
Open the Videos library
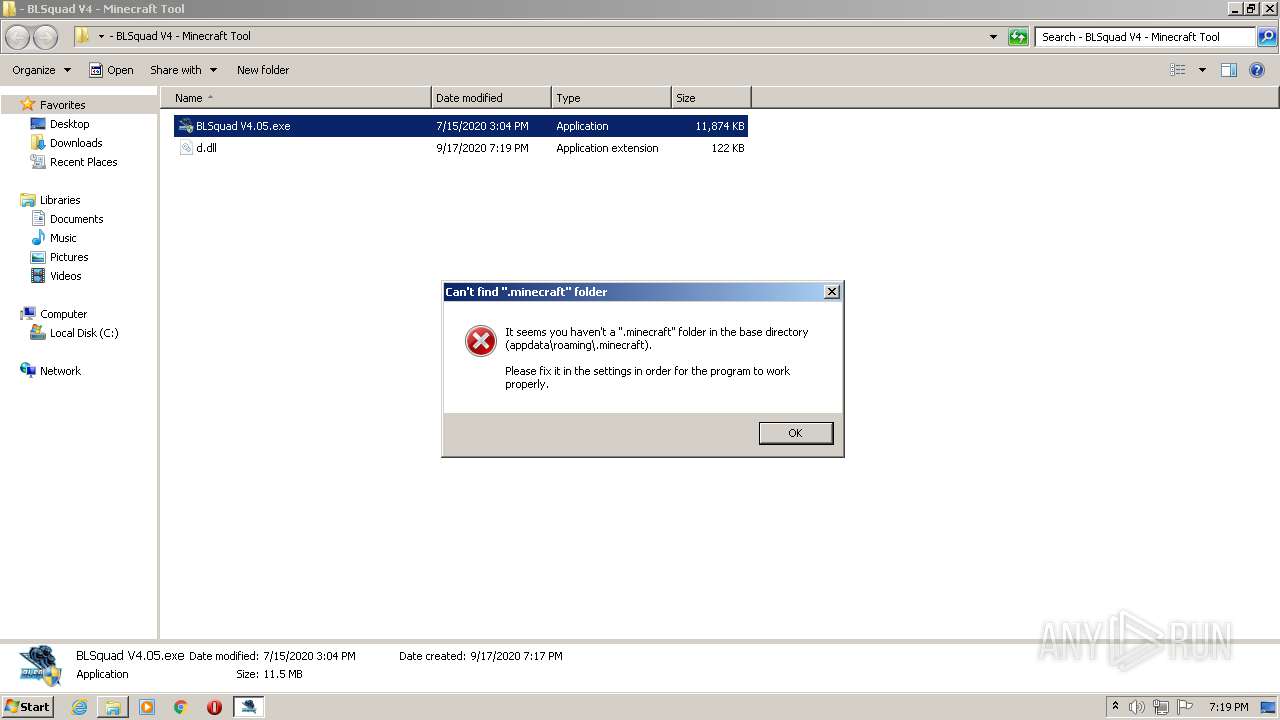coord(66,276)
